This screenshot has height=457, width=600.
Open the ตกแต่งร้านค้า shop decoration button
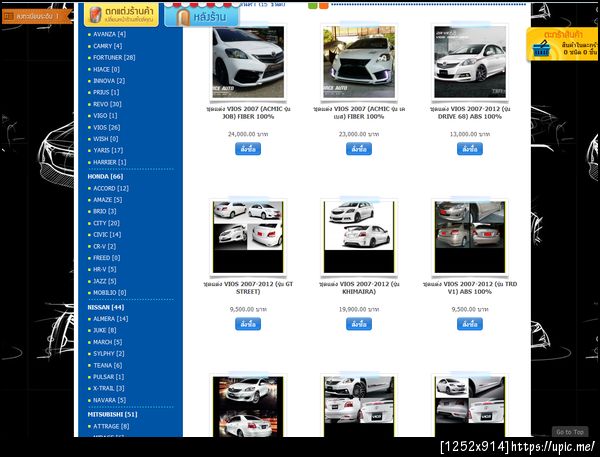click(x=121, y=15)
